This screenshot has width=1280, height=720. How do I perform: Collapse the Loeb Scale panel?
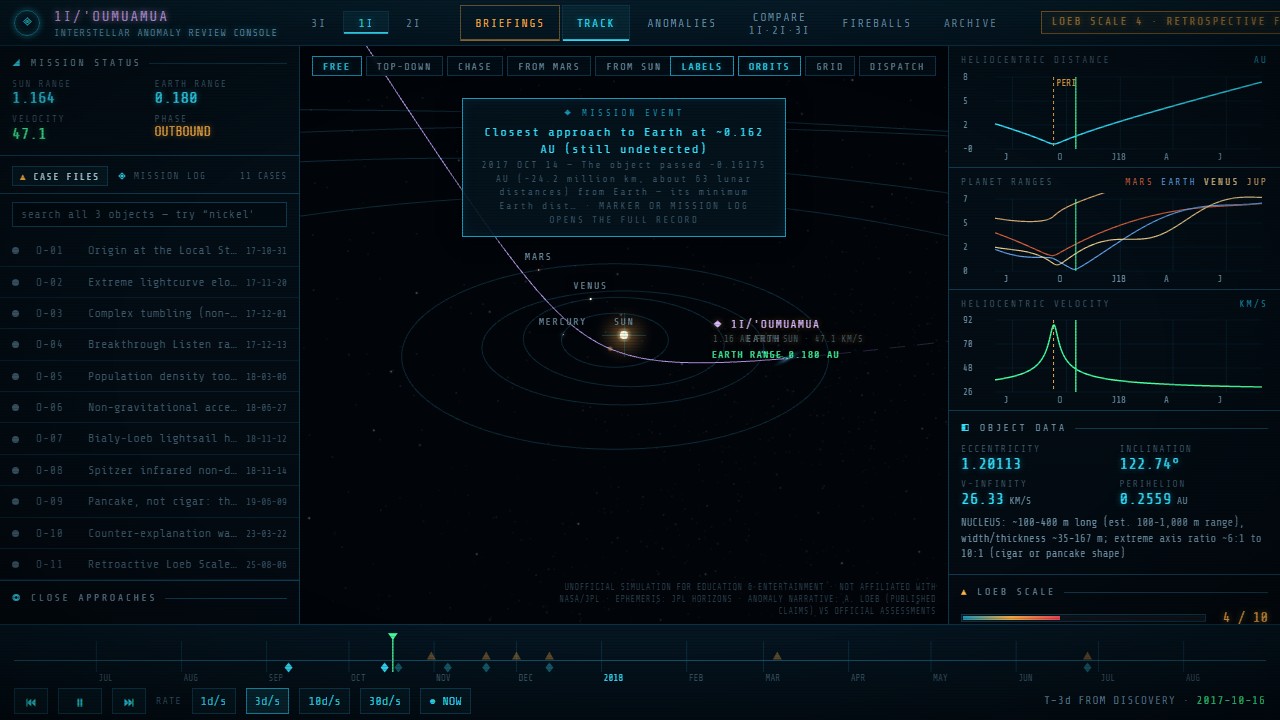click(x=1114, y=592)
